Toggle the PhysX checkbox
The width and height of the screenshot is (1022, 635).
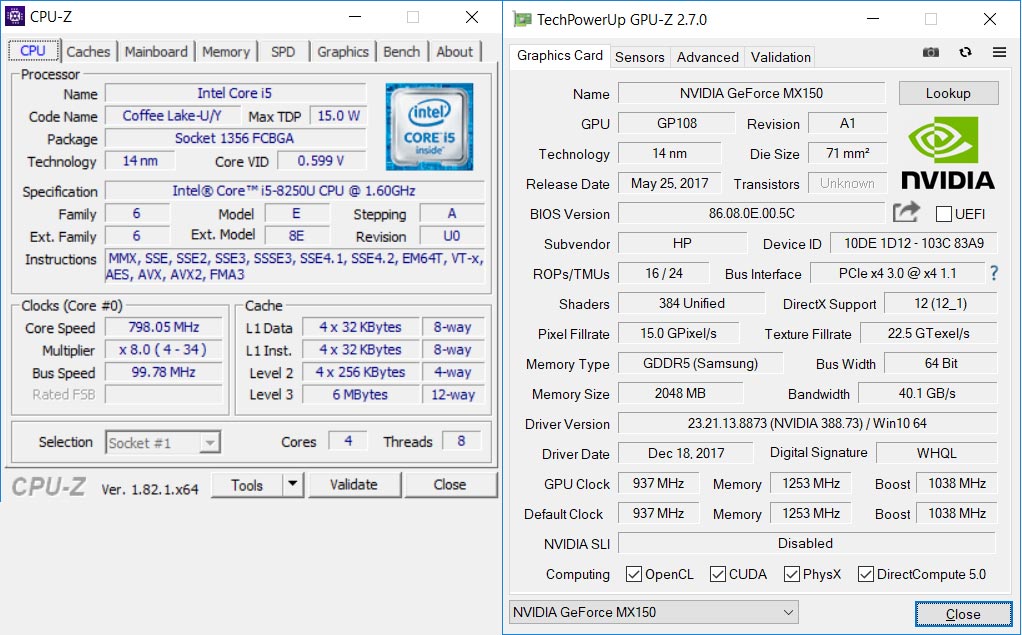[x=791, y=574]
